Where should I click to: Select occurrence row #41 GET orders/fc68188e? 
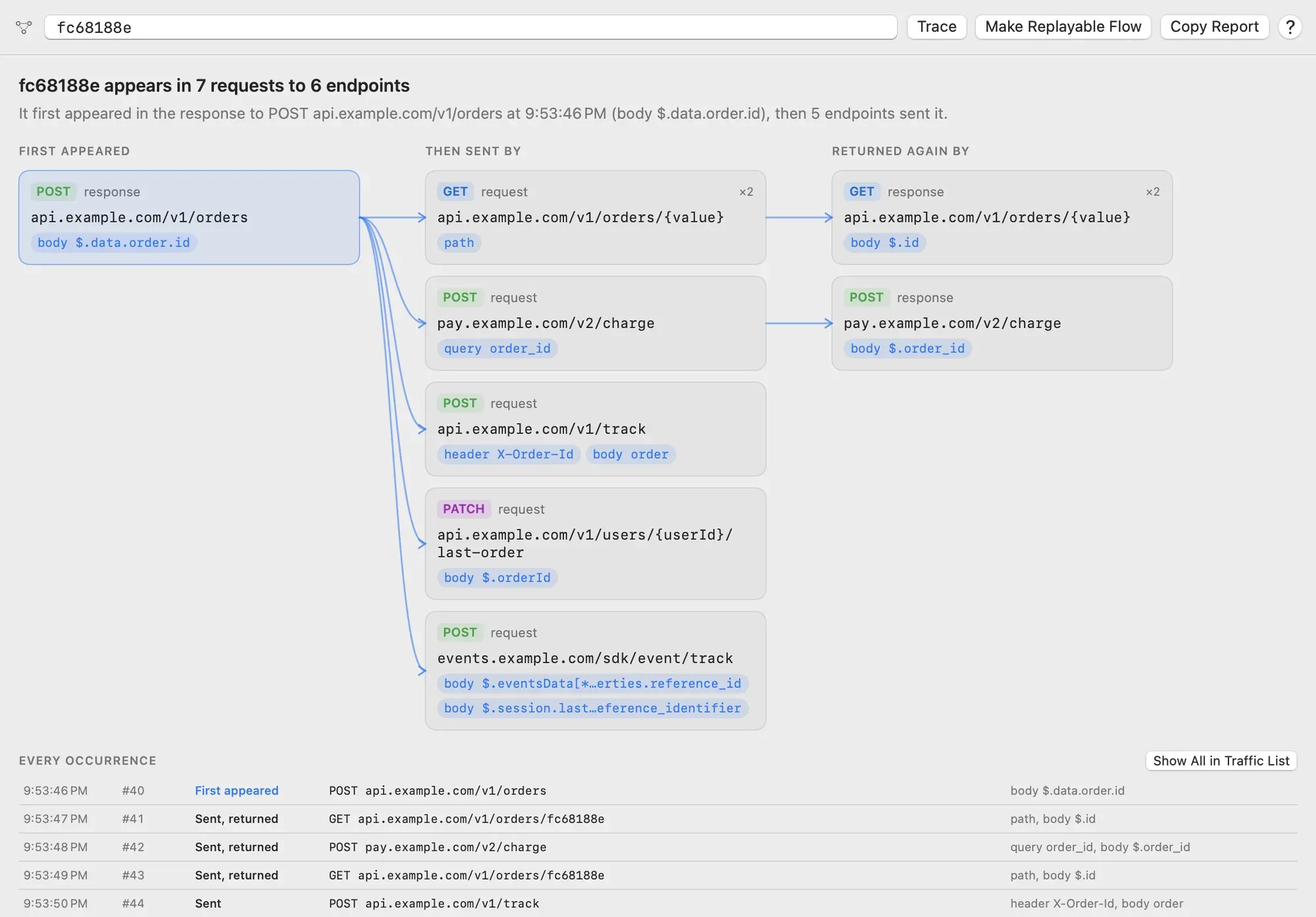point(658,819)
